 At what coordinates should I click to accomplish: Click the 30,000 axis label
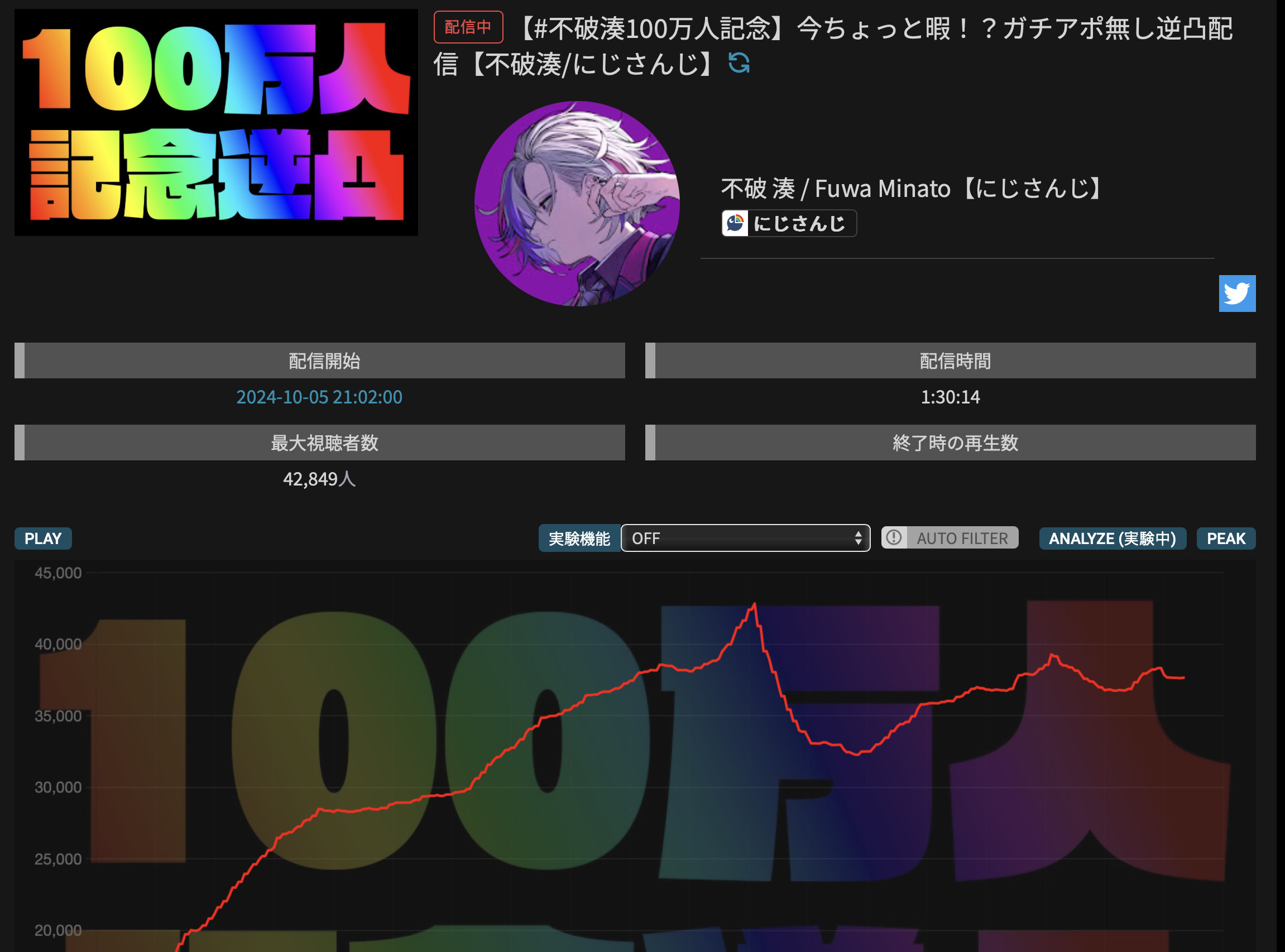(58, 787)
